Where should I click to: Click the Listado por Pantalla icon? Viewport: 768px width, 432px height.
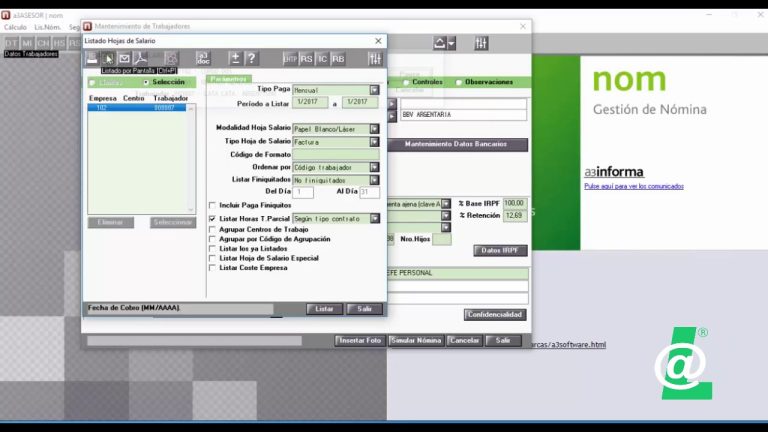[x=109, y=58]
